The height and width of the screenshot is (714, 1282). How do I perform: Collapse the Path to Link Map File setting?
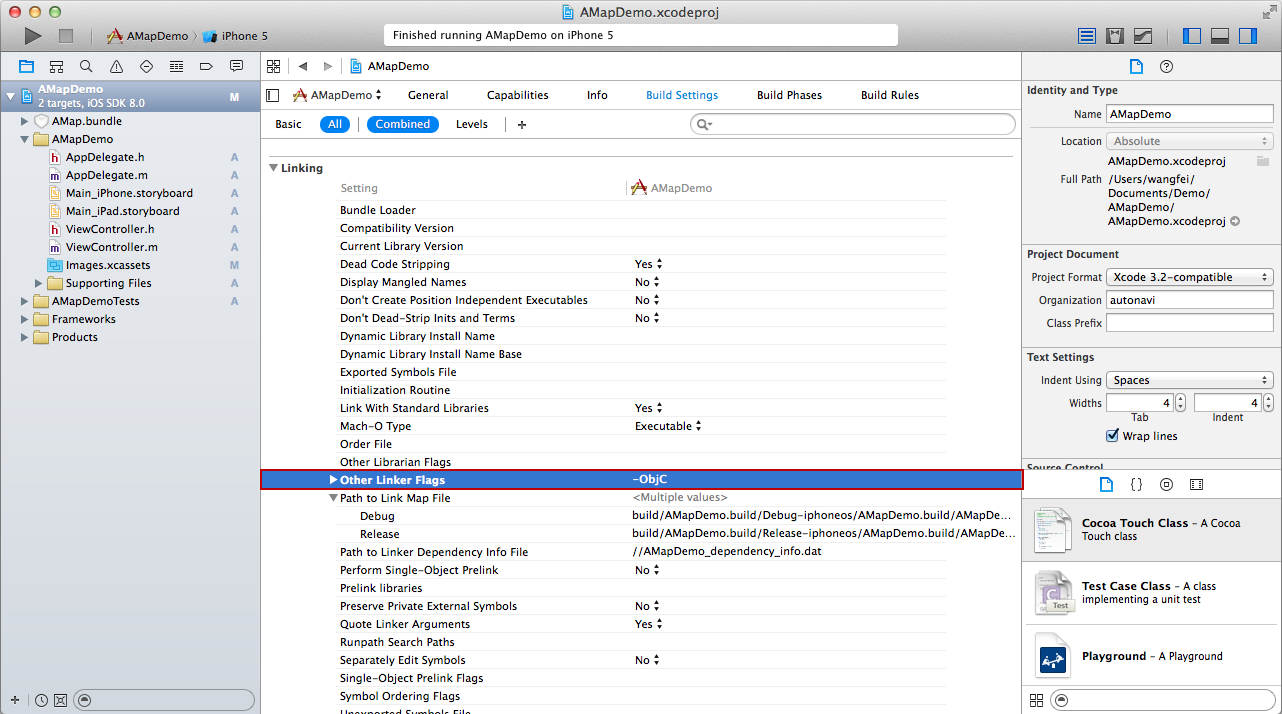click(334, 498)
